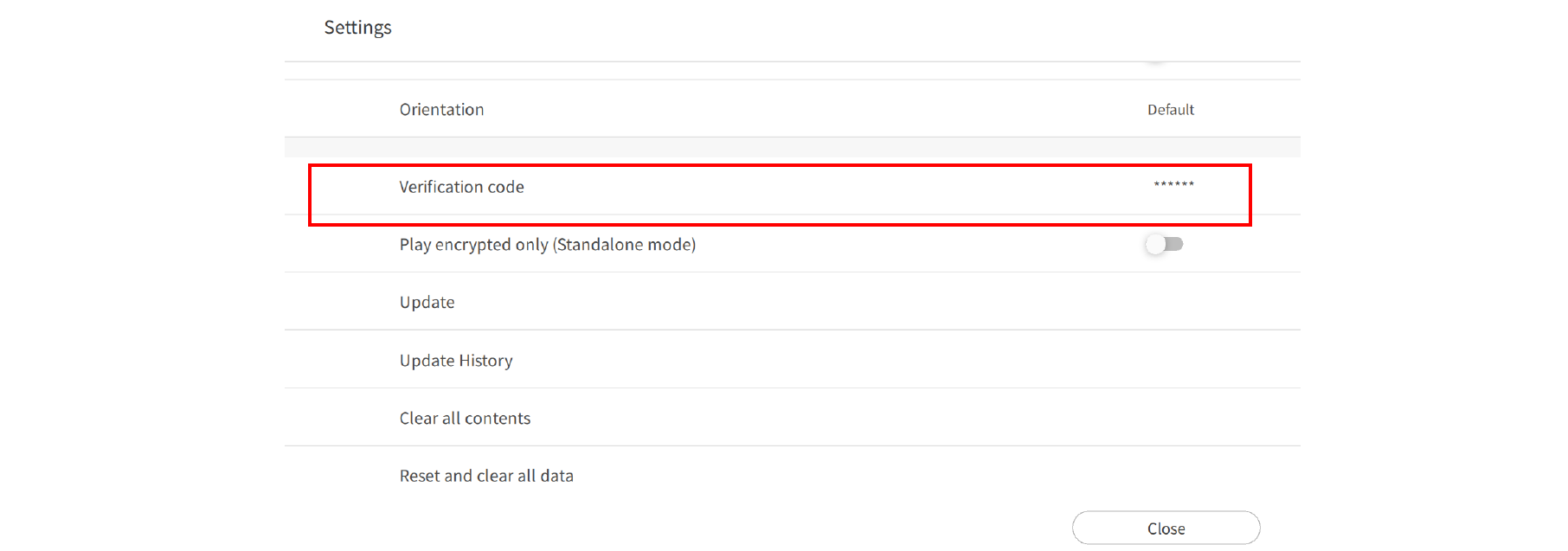1568x551 pixels.
Task: Open the Update option
Action: 427,303
